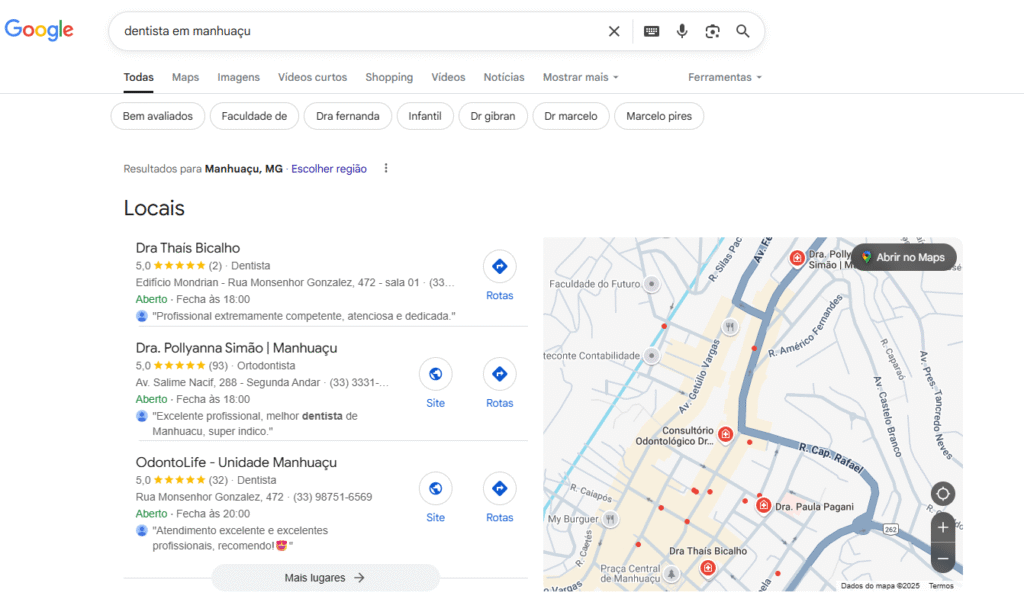This screenshot has width=1024, height=612.
Task: Go to the Notícias tab
Action: tap(504, 77)
